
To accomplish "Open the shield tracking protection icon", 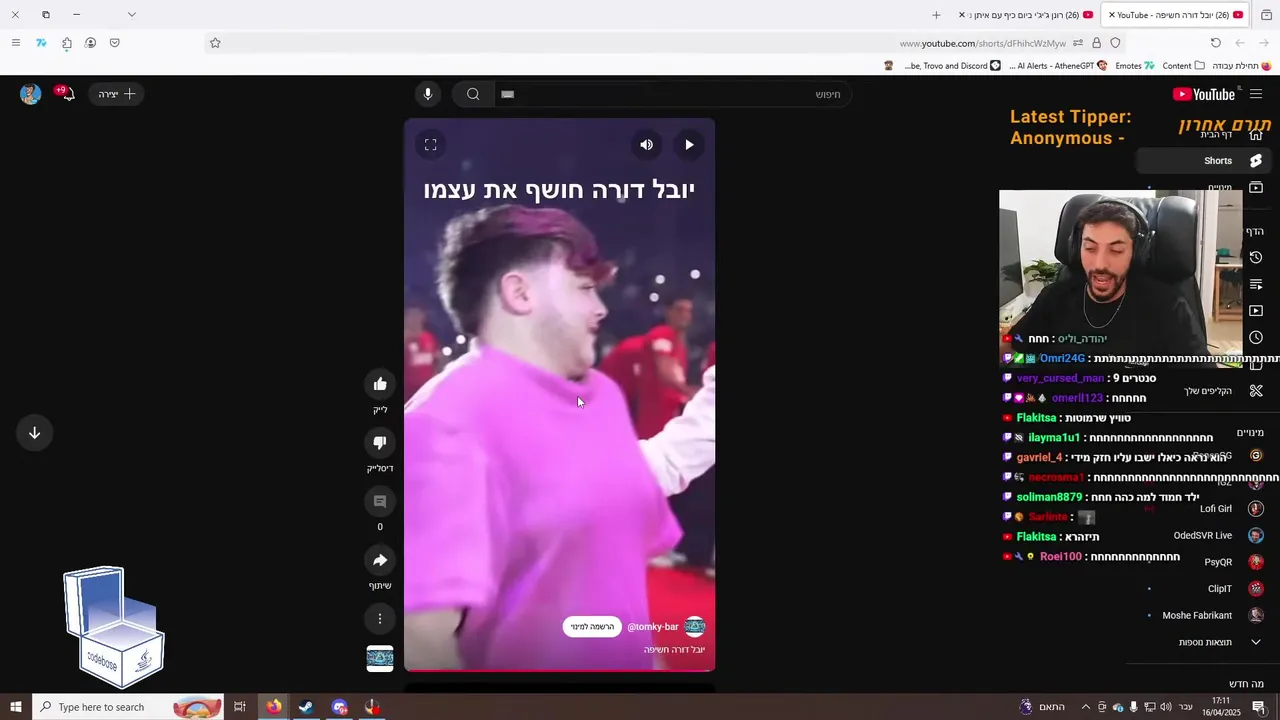I will pos(1115,43).
